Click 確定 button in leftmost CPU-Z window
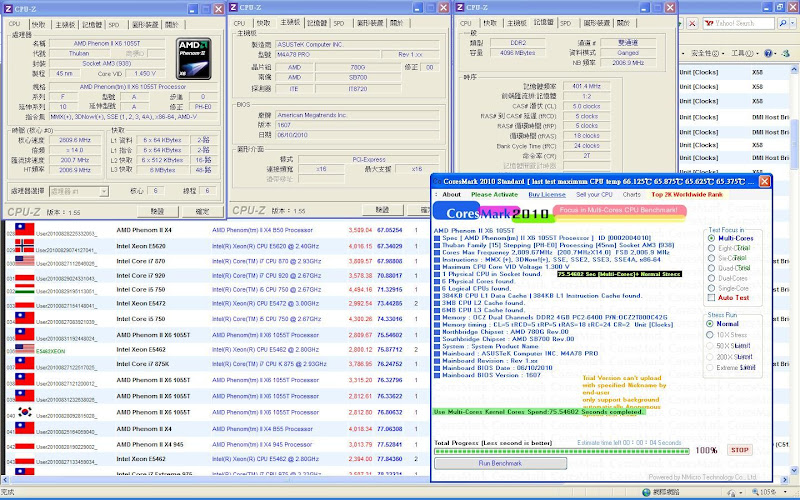The image size is (800, 500). 202,211
